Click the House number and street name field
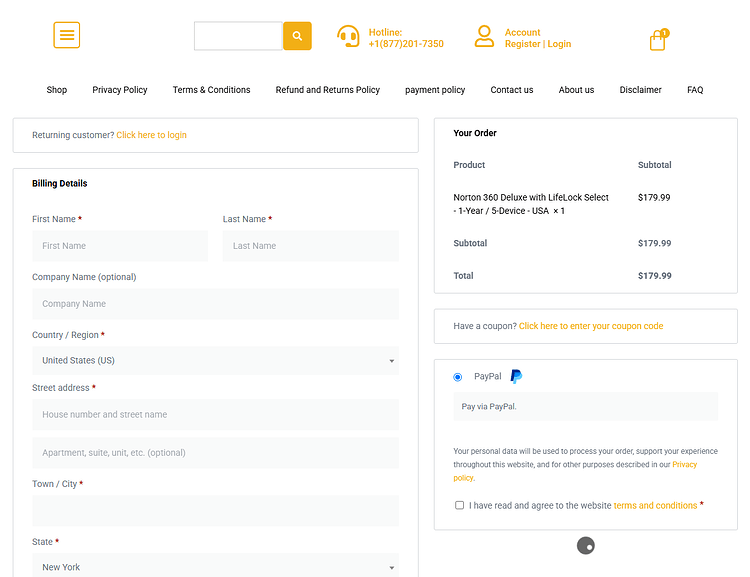 [x=215, y=414]
